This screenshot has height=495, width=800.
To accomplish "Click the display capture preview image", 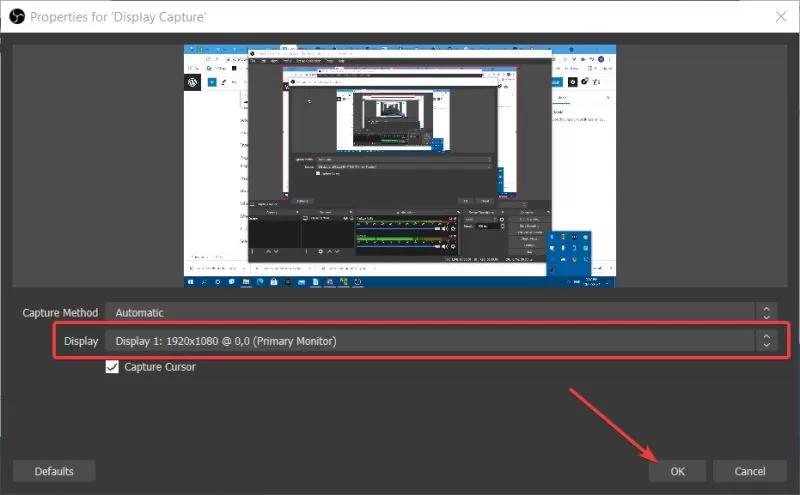I will pos(399,166).
